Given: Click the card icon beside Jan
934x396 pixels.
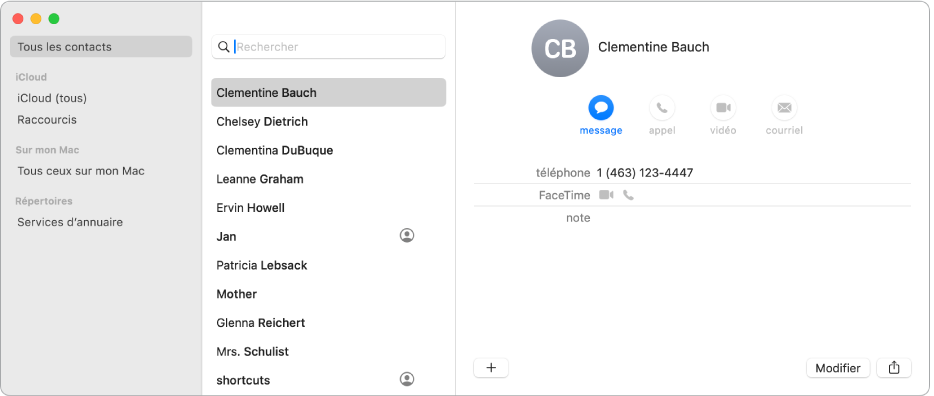Looking at the screenshot, I should click(407, 236).
